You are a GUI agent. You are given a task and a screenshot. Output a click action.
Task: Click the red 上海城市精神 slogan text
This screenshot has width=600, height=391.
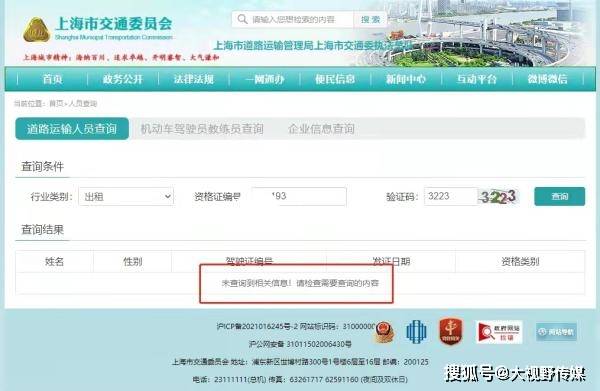tap(121, 57)
